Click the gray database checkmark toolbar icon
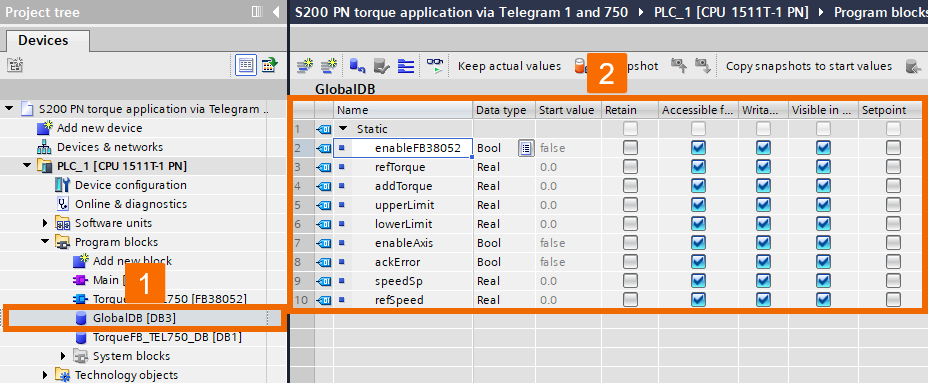The height and width of the screenshot is (383, 928). [x=382, y=66]
